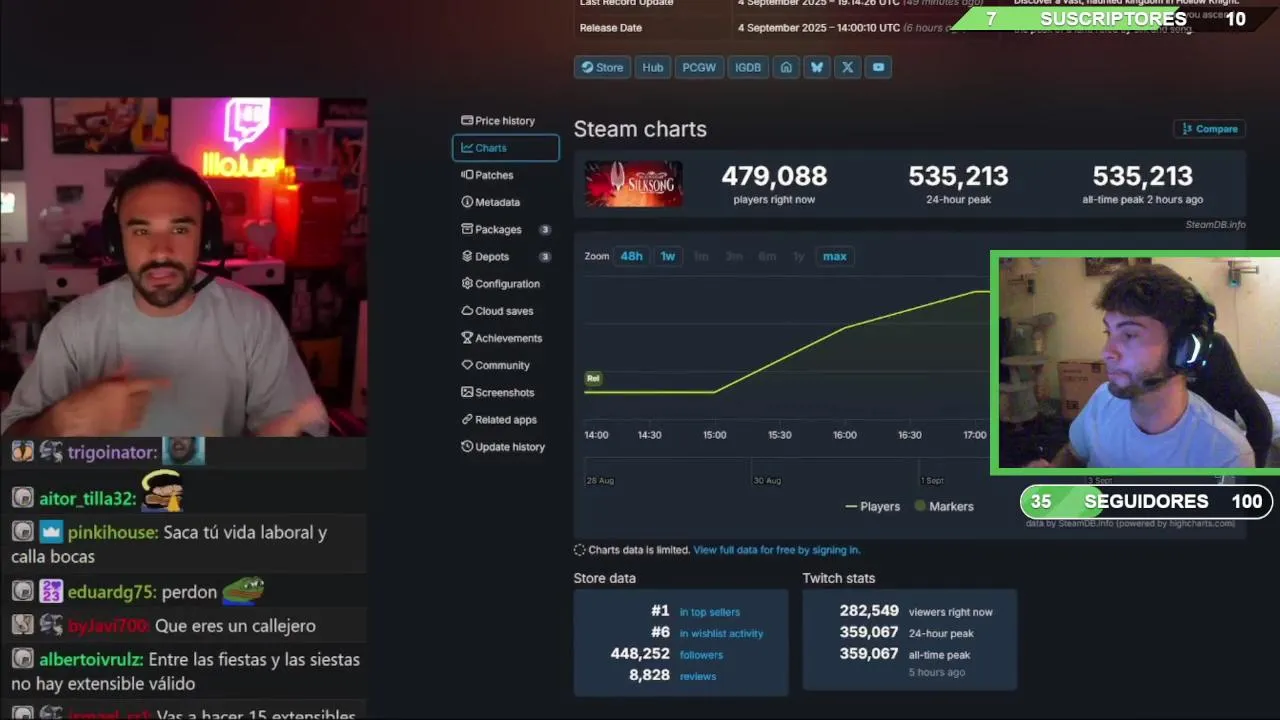
Task: Select the Charts sidebar item
Action: point(506,148)
